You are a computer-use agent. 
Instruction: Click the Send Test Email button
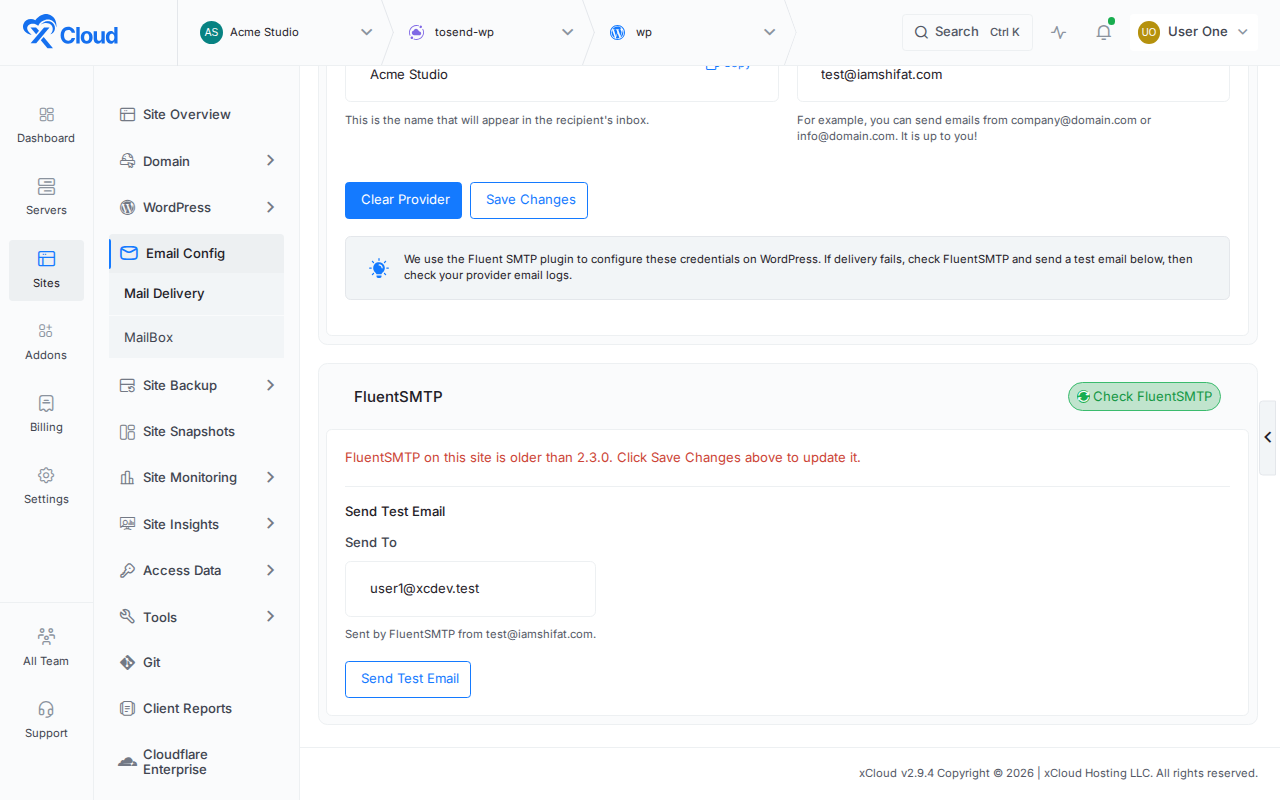[408, 679]
